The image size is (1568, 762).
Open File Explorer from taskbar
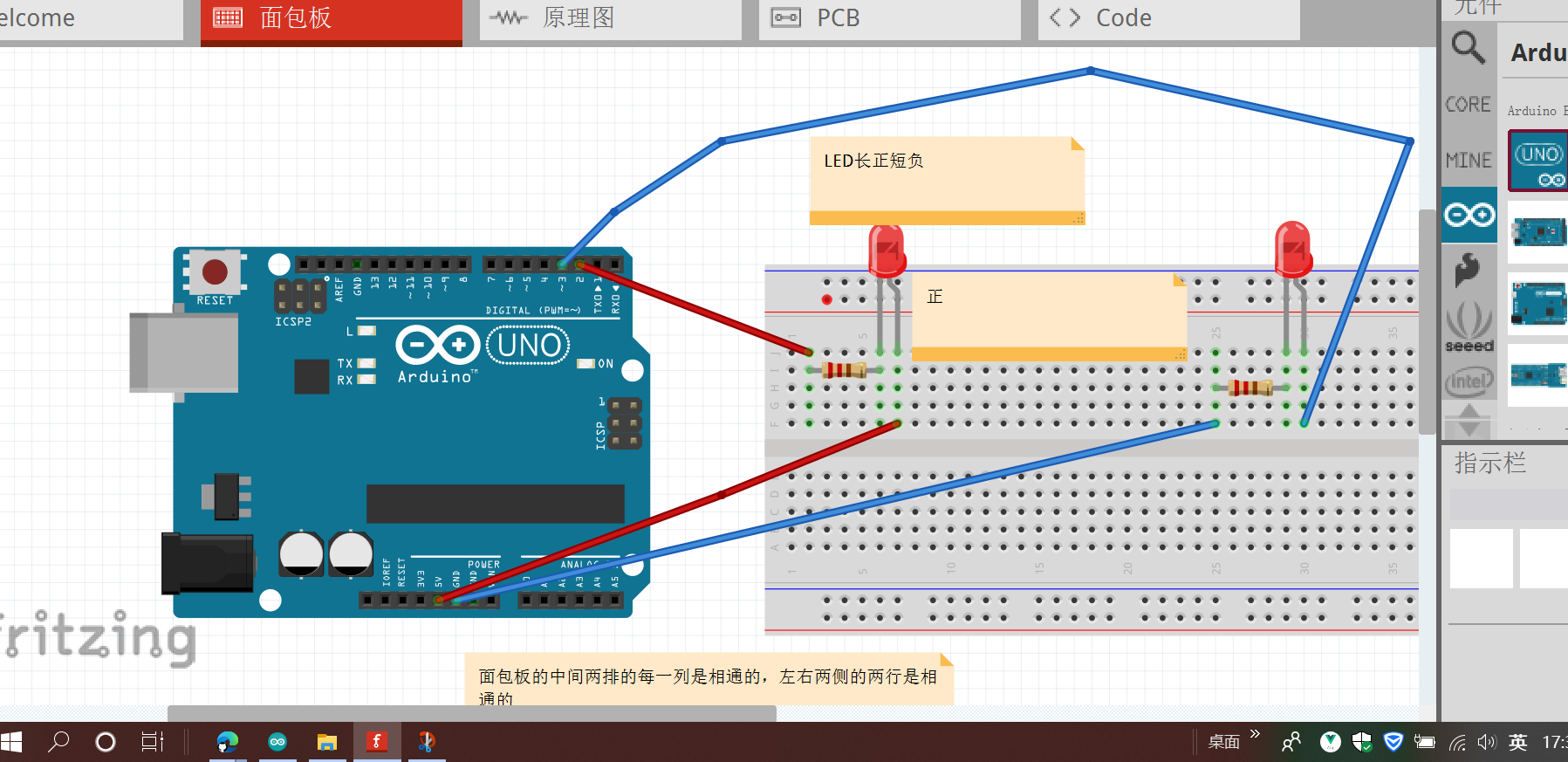click(327, 742)
